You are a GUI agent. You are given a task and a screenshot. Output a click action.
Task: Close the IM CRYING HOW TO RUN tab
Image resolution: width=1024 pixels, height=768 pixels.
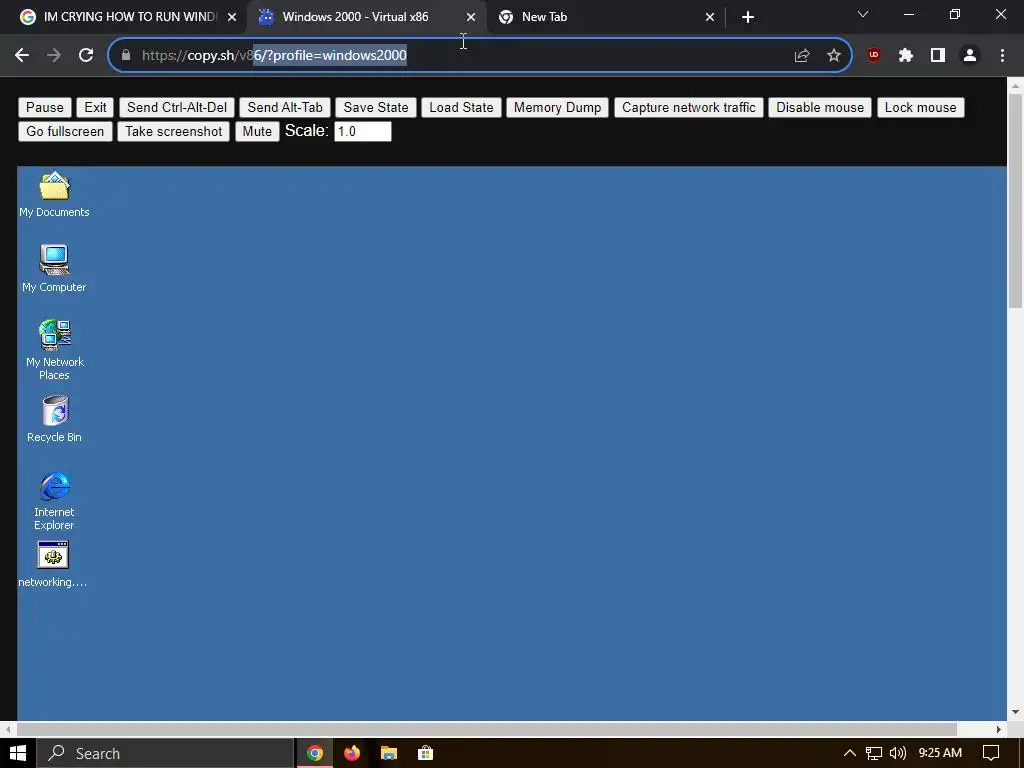tap(232, 17)
